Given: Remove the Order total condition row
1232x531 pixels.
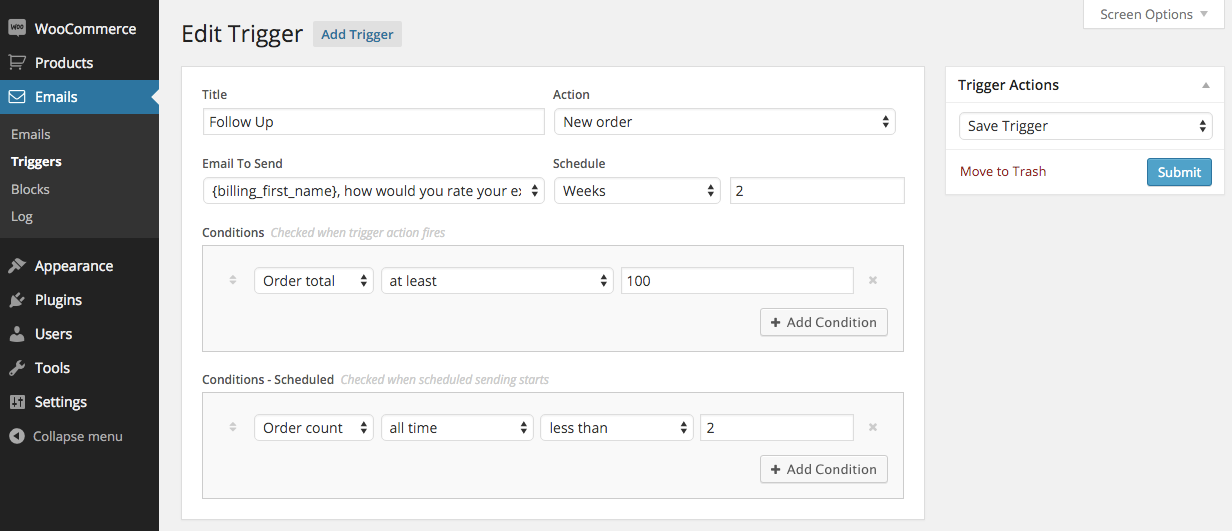Looking at the screenshot, I should pyautogui.click(x=873, y=281).
